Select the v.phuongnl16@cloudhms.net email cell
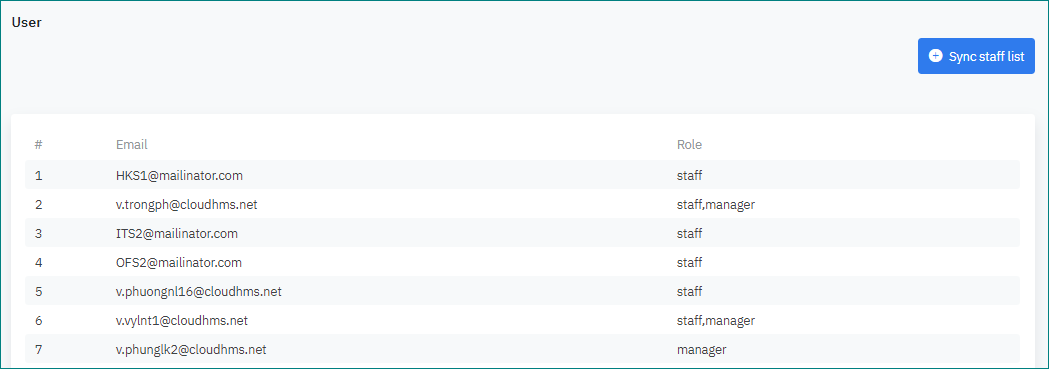The height and width of the screenshot is (369, 1049). (x=199, y=291)
